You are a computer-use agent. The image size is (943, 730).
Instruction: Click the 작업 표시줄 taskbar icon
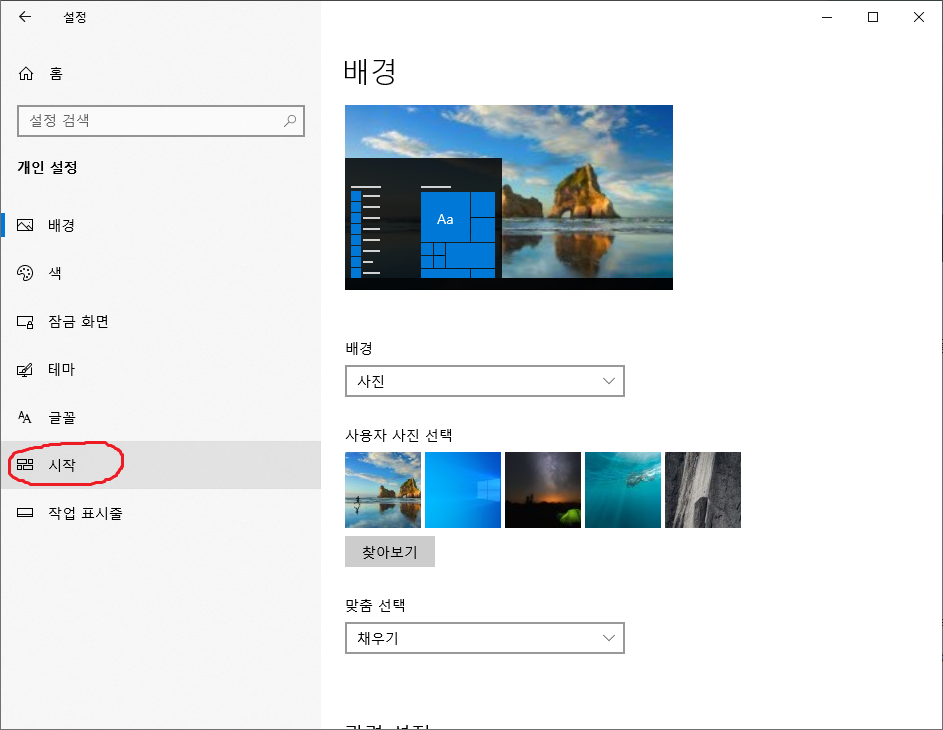(x=26, y=513)
